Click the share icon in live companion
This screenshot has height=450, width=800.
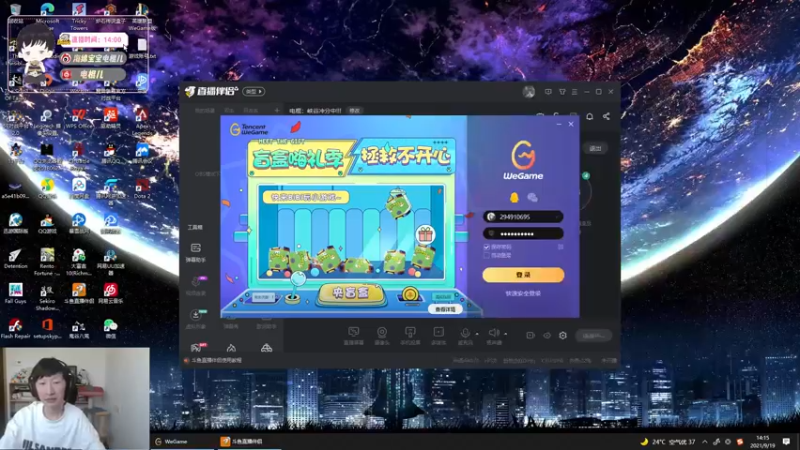(606, 116)
